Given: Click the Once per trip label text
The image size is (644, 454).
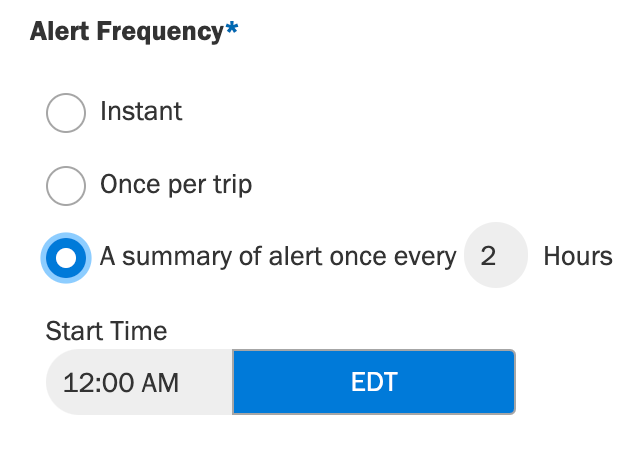Looking at the screenshot, I should [176, 184].
